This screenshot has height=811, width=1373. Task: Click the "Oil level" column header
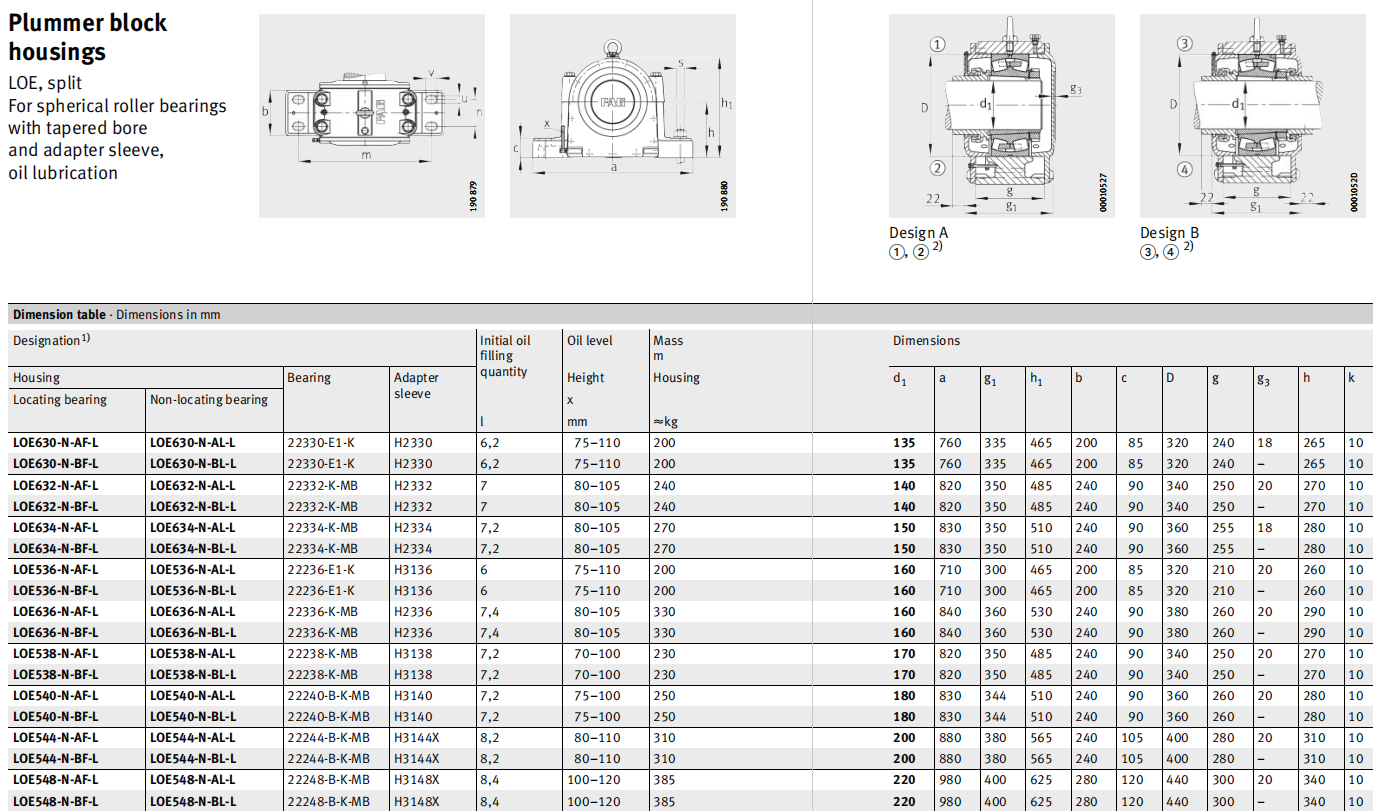pyautogui.click(x=590, y=341)
